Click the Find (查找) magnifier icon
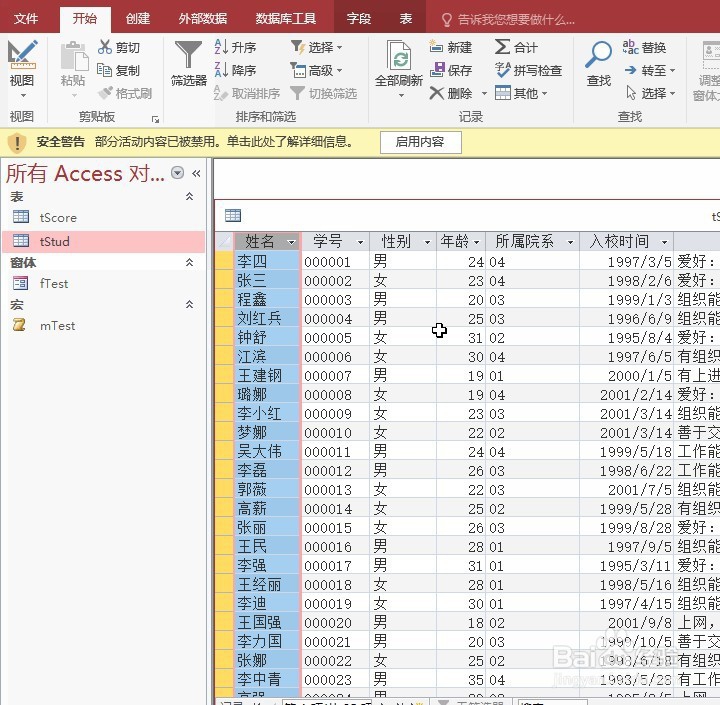Image resolution: width=720 pixels, height=705 pixels. click(x=598, y=54)
